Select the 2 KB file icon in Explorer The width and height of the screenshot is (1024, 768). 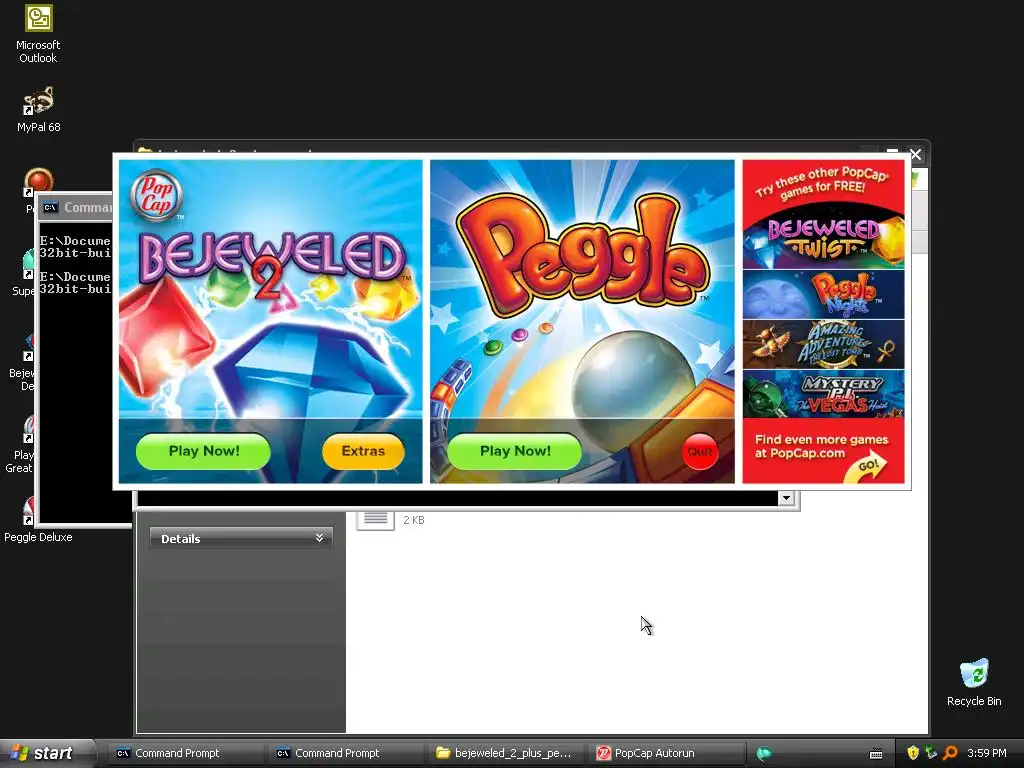376,520
